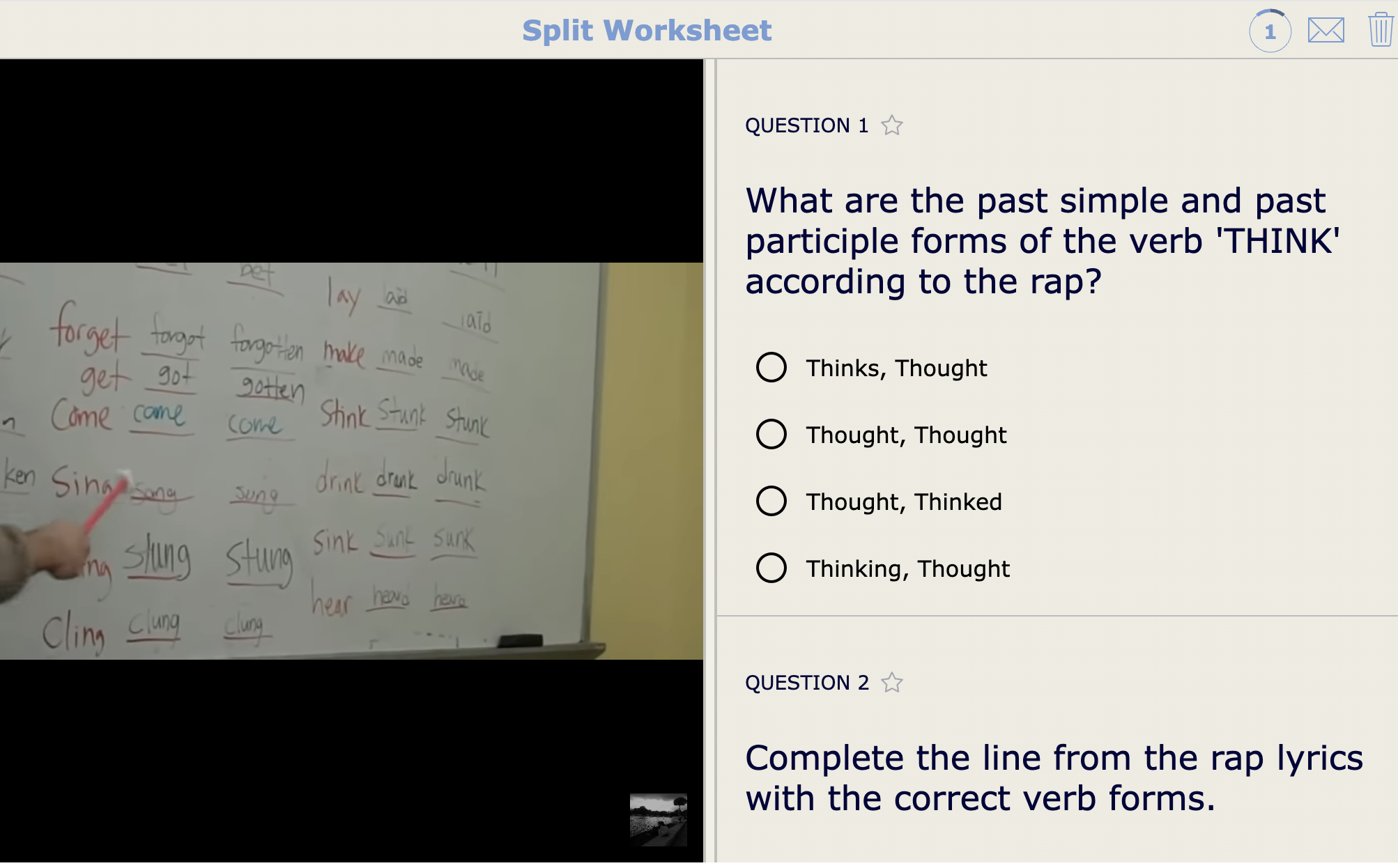Click Question 1's prompt text about verb 'THINK'

tap(1038, 240)
